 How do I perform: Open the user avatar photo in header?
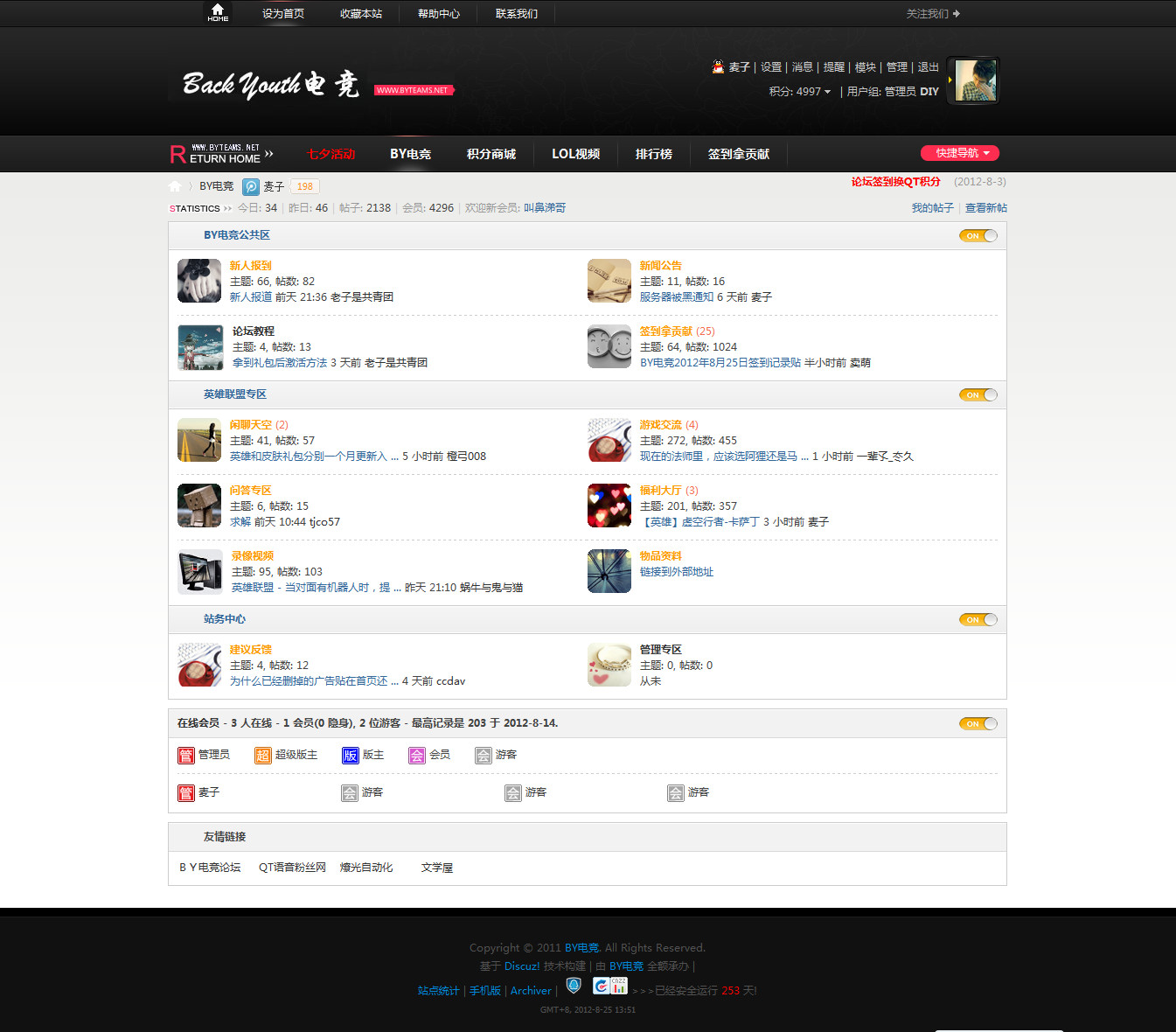pyautogui.click(x=976, y=80)
